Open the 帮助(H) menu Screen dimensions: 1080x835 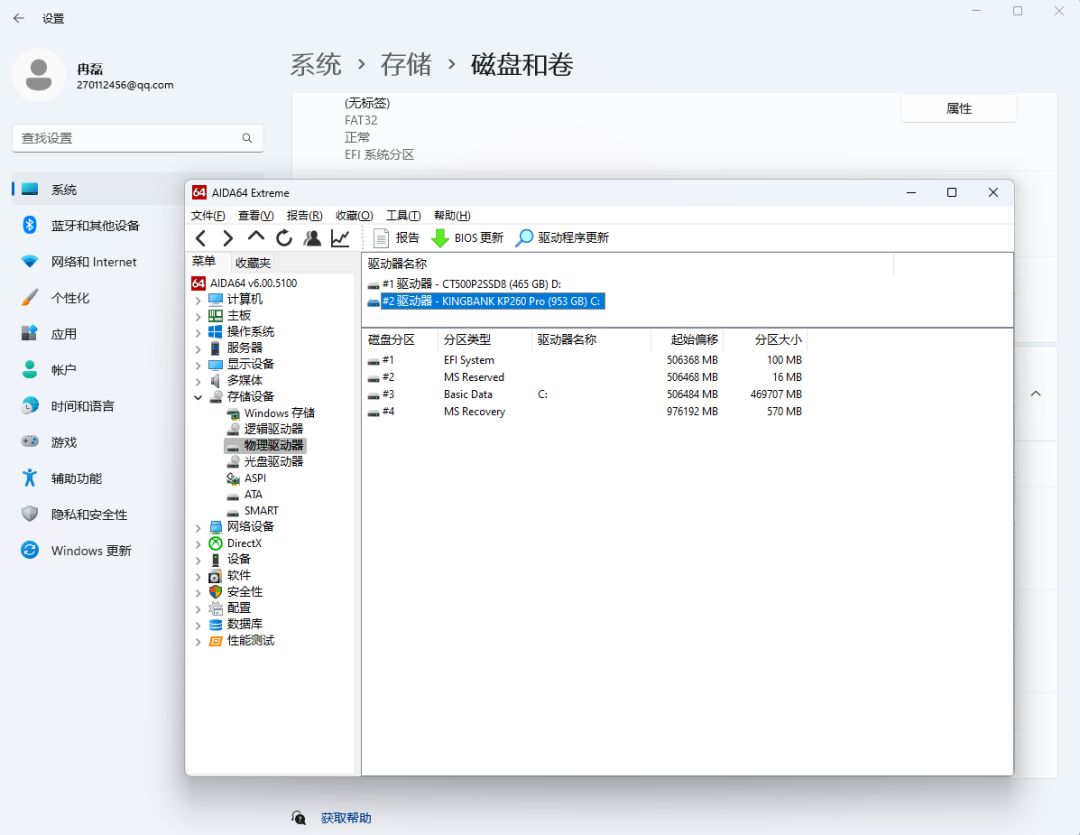[x=452, y=216]
